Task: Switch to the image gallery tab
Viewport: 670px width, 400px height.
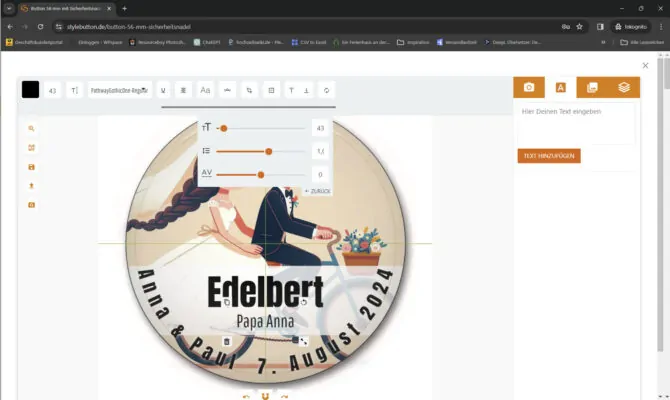Action: (x=592, y=87)
